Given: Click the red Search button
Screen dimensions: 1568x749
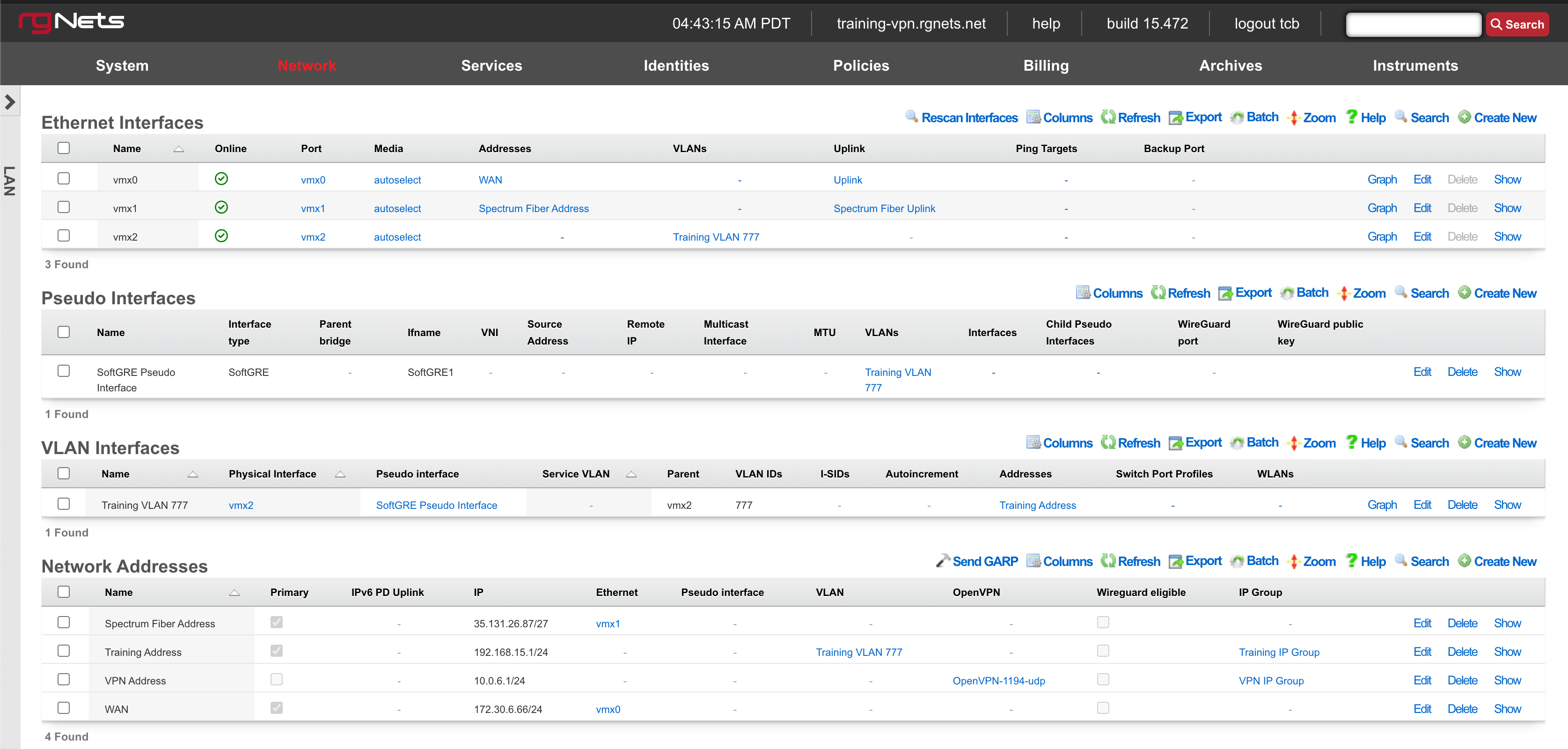Looking at the screenshot, I should 1517,24.
